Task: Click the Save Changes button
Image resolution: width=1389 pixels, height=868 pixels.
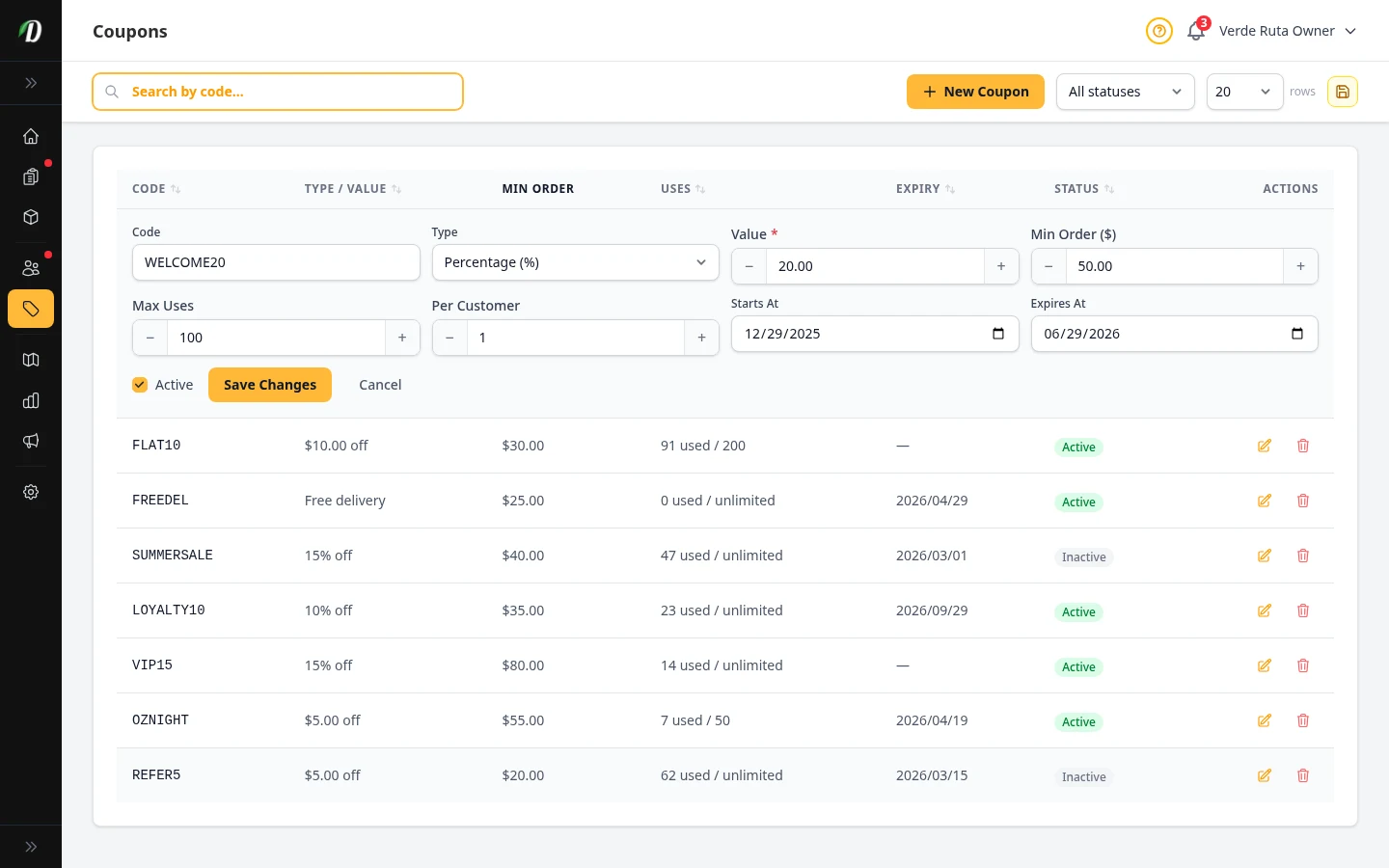Action: click(x=269, y=384)
